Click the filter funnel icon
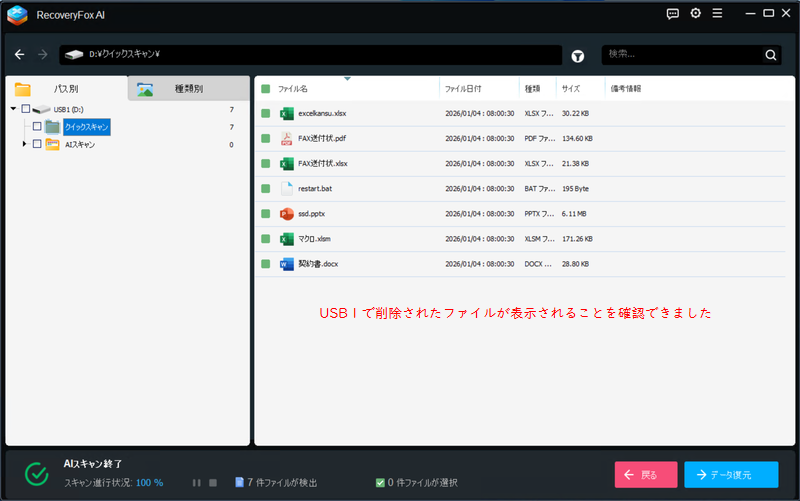 click(x=578, y=55)
